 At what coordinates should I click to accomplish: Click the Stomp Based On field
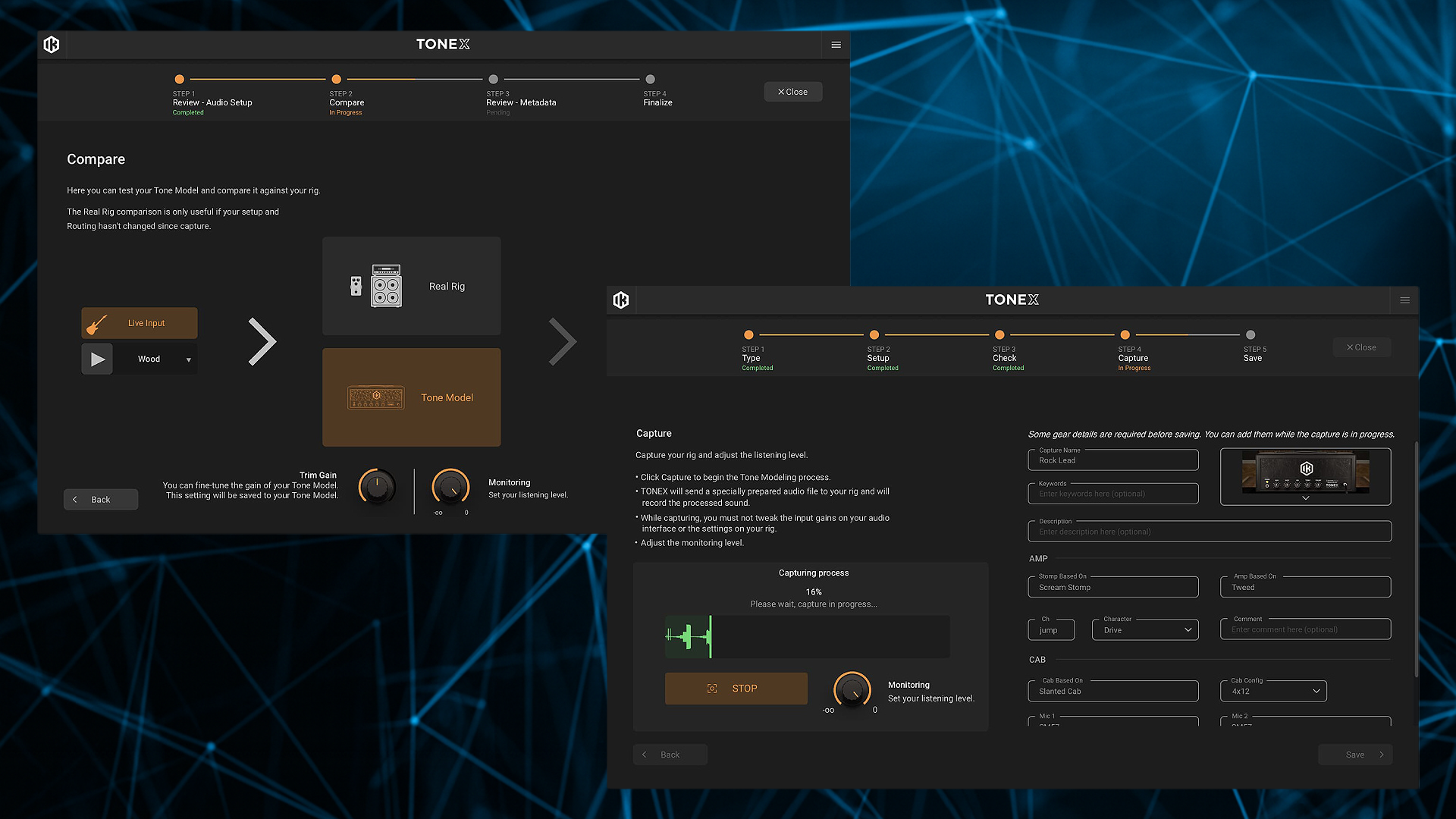[x=1113, y=587]
